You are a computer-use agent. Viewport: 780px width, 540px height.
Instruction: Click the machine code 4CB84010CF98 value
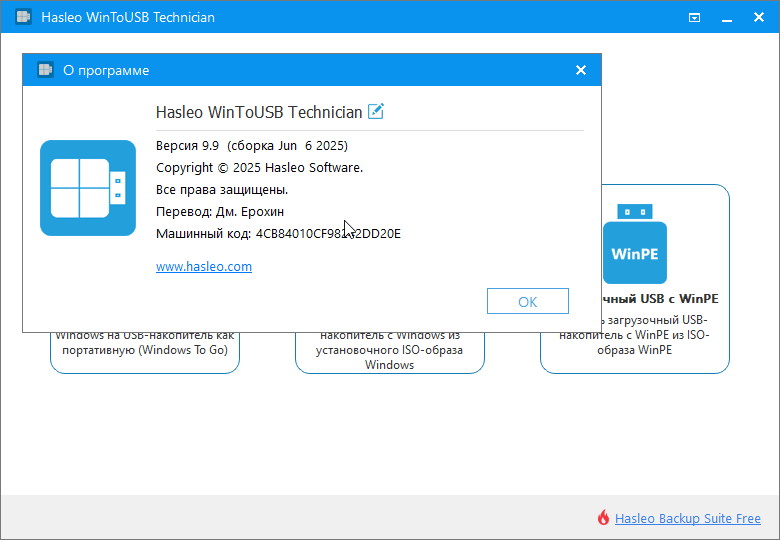[328, 234]
